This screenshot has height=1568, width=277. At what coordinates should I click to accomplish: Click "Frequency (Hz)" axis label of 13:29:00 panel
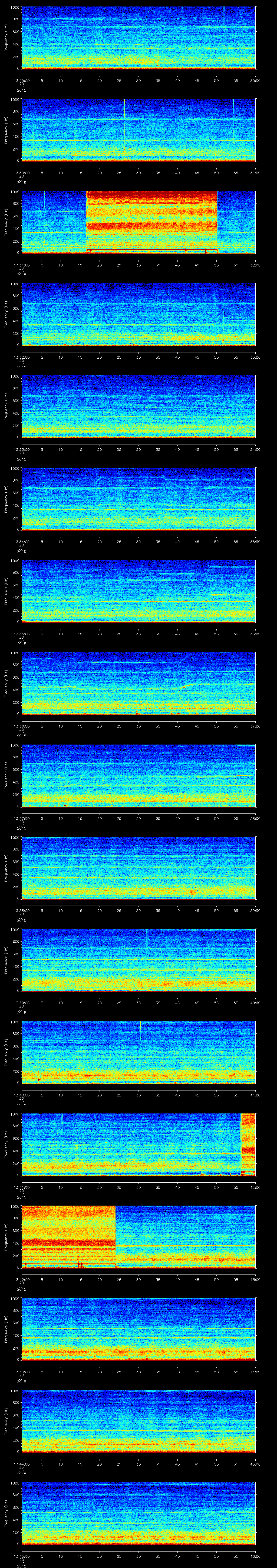click(6, 38)
